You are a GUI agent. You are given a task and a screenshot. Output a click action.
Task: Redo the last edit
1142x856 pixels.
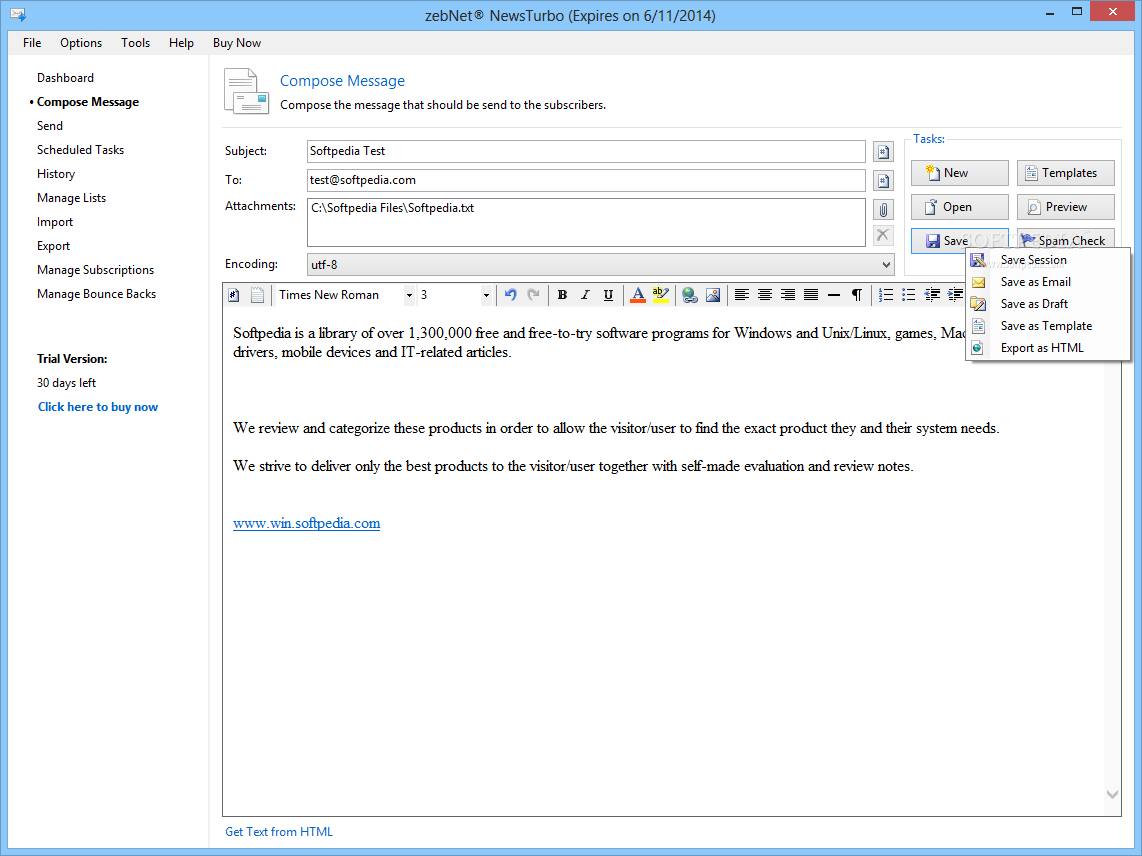coord(534,295)
